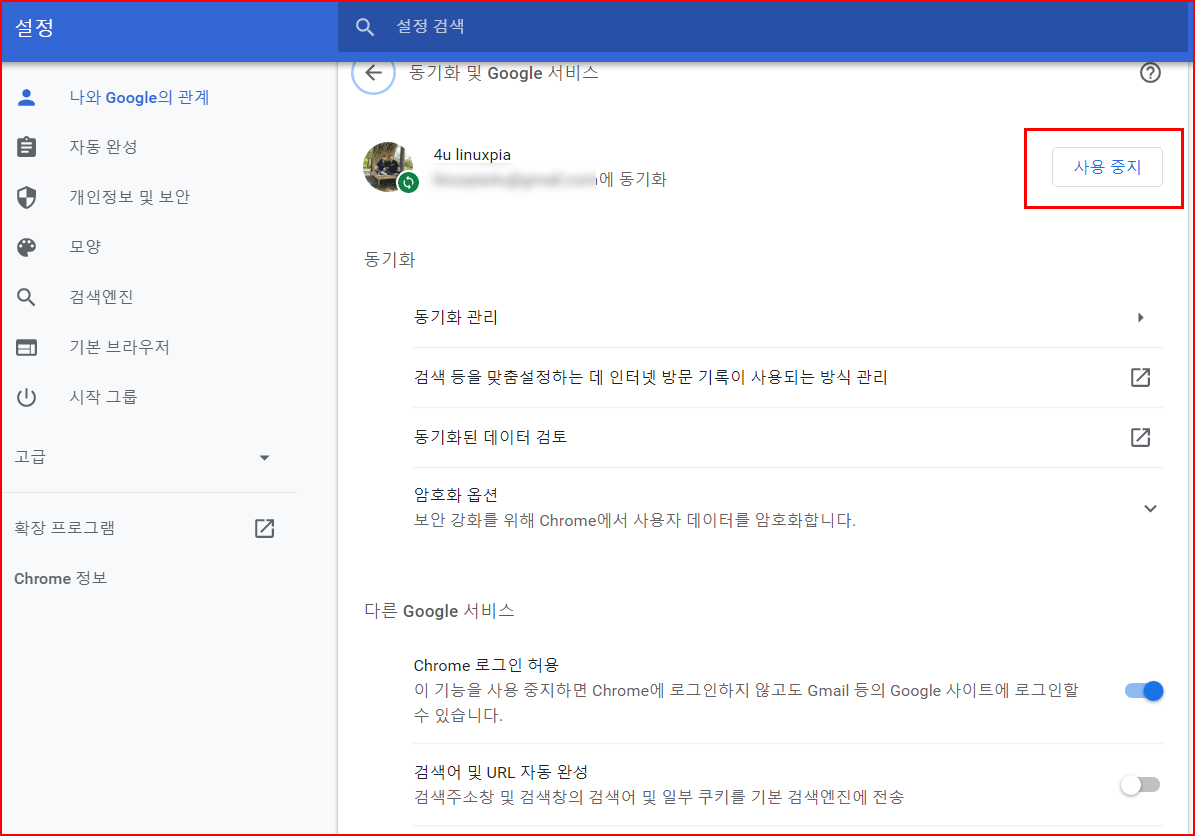1195x836 pixels.
Task: Click the power icon for 시작 그룹
Action: (27, 397)
